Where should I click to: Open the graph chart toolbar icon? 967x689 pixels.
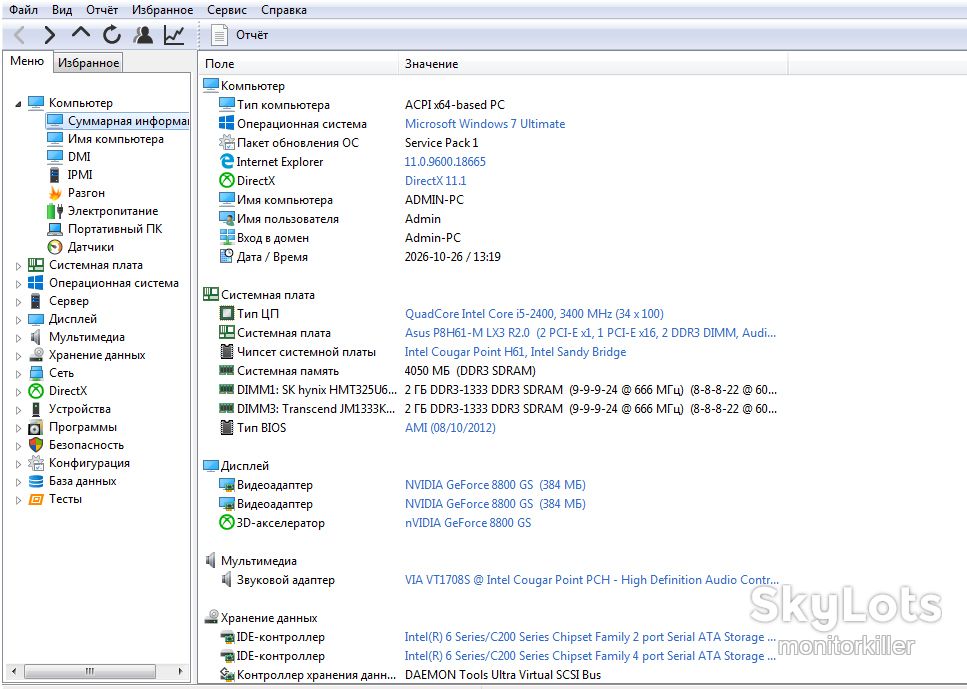[x=174, y=35]
